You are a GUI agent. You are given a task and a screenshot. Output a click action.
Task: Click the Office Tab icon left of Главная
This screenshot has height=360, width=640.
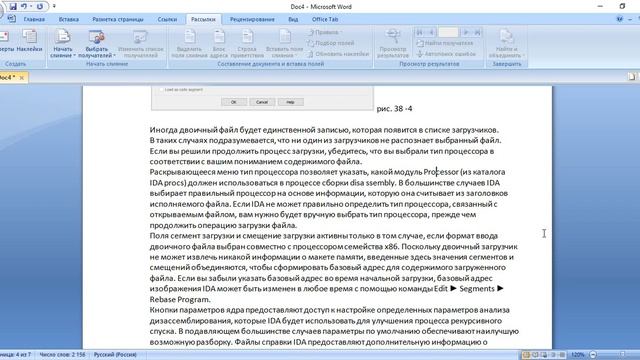(12, 19)
